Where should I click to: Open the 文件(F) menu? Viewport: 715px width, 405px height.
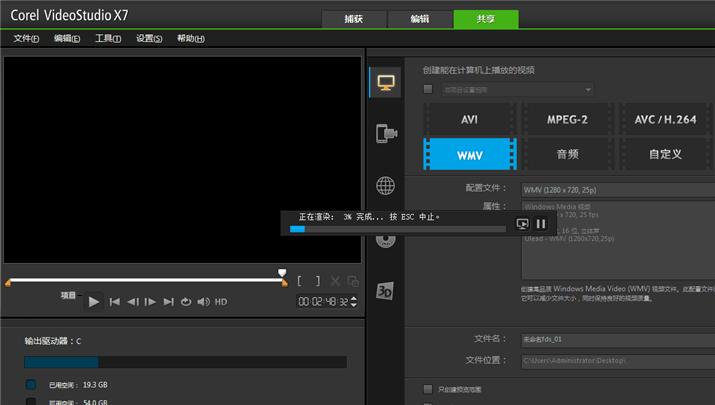[26, 39]
